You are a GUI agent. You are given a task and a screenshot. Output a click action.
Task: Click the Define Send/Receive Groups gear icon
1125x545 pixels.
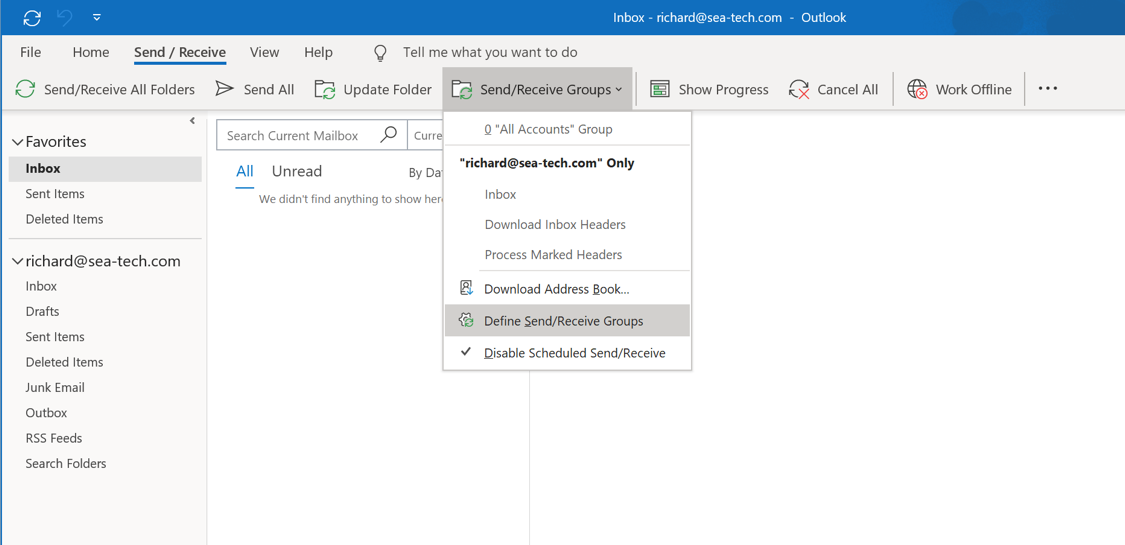point(467,321)
